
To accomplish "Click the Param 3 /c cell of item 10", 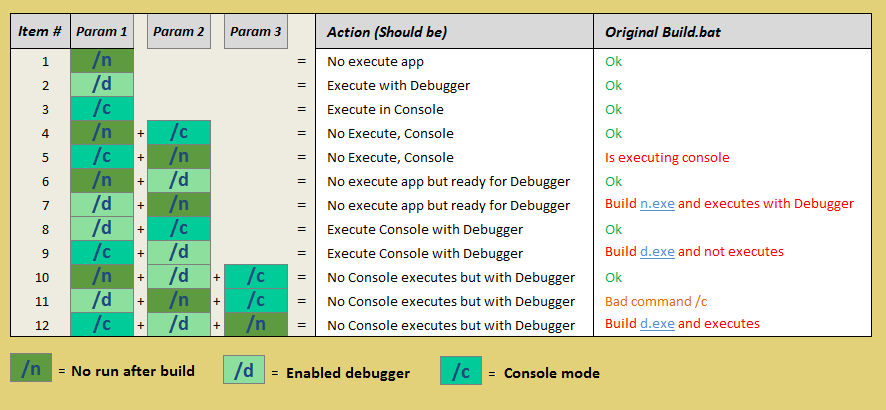I will click(255, 277).
